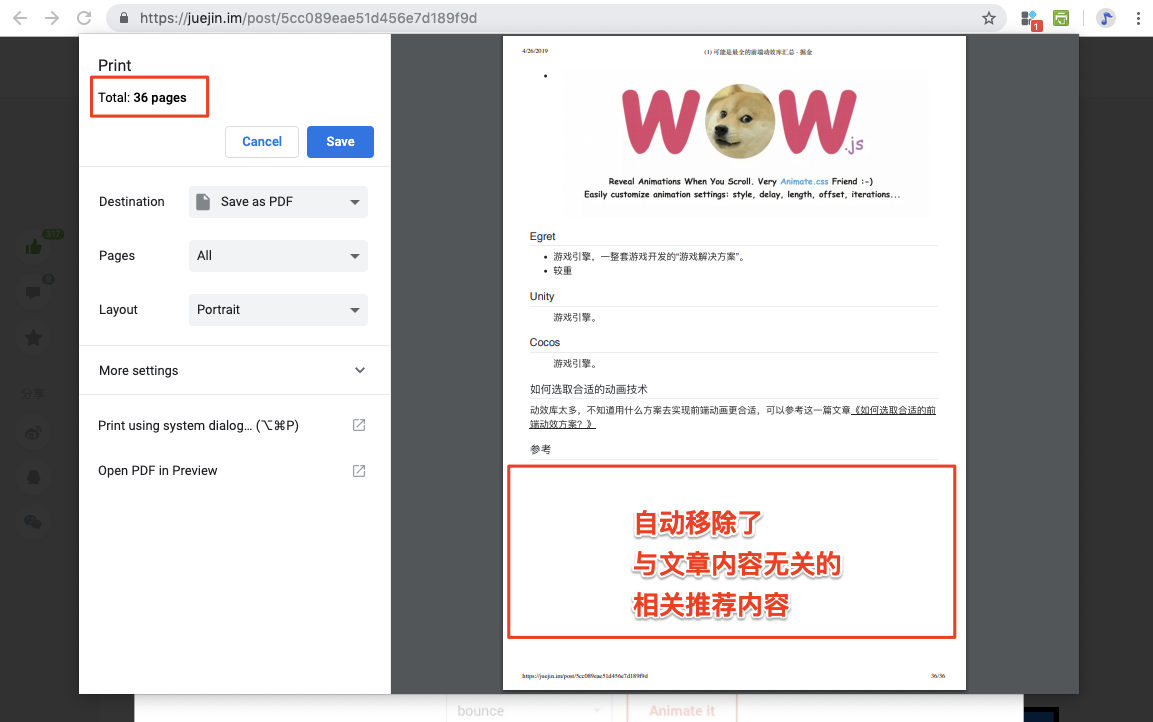
Task: Open Chrome's three-dot menu
Action: (x=1139, y=18)
